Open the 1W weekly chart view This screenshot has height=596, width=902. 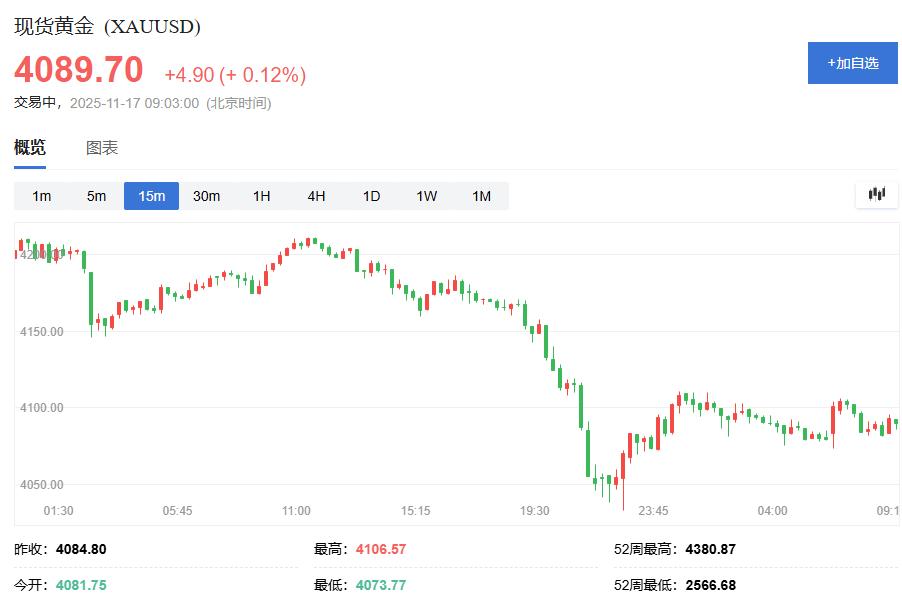[426, 196]
